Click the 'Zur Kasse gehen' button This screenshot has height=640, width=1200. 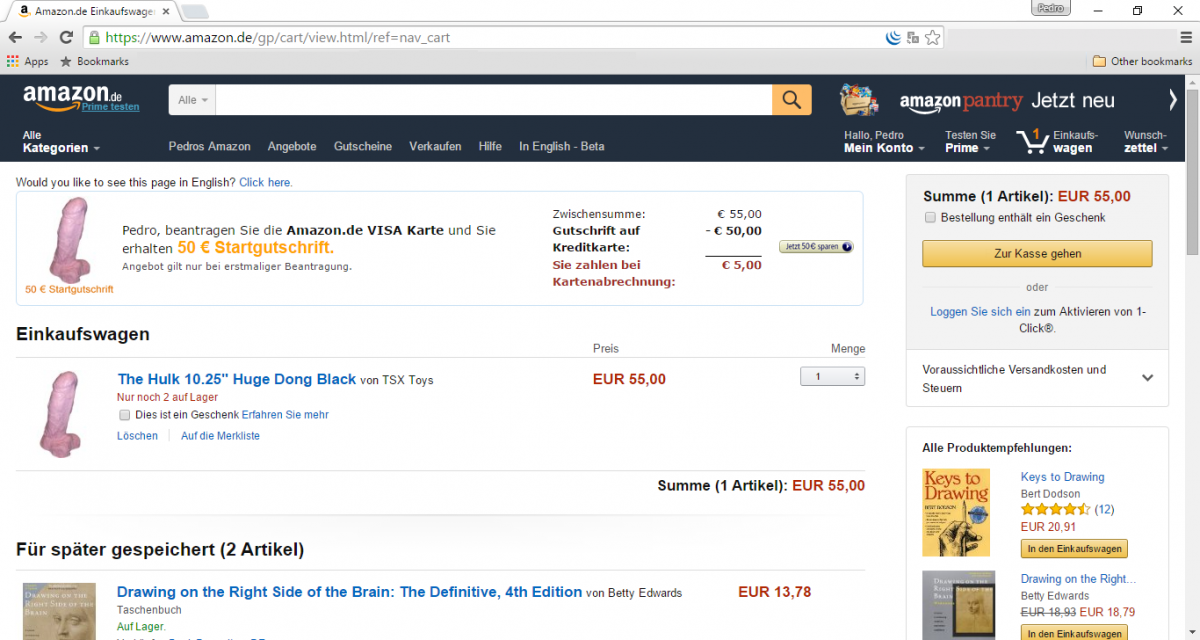(1037, 253)
